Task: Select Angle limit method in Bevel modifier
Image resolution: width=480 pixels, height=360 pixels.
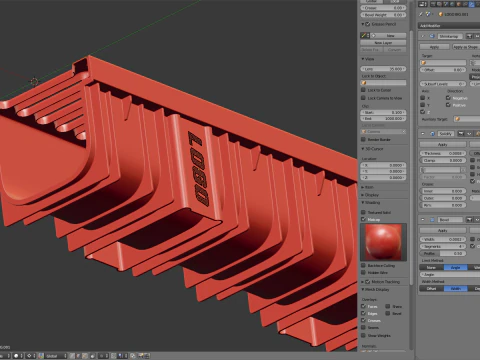Action: pos(455,267)
